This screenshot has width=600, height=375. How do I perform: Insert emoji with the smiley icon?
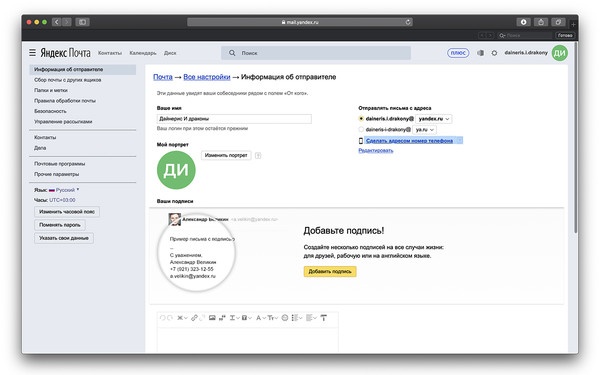pos(285,318)
